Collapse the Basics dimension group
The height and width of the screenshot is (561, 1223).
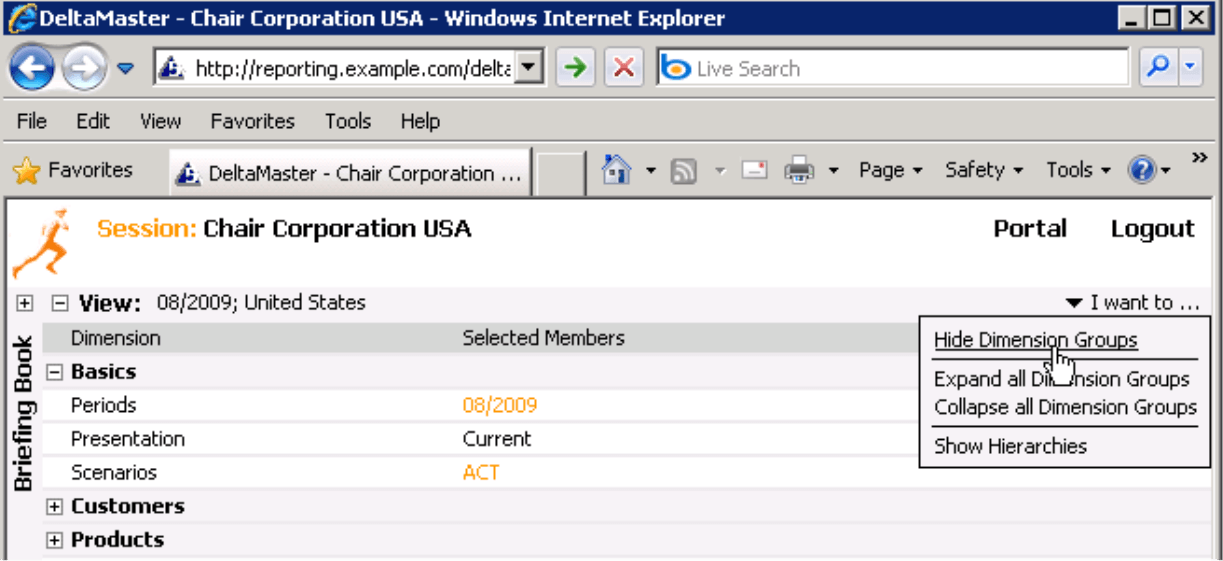(56, 372)
